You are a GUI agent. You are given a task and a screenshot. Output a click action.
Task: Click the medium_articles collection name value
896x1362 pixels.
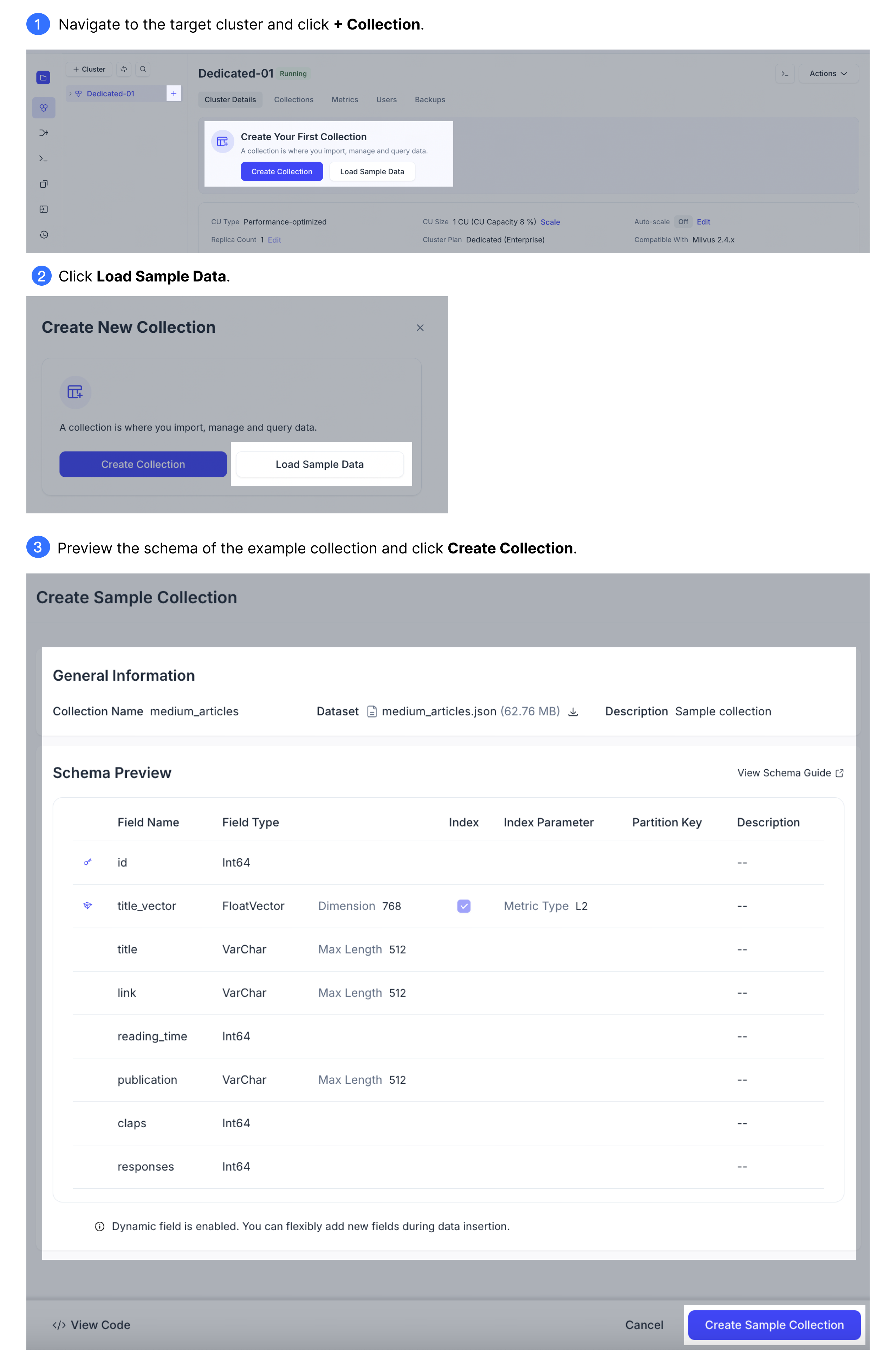pyautogui.click(x=194, y=711)
